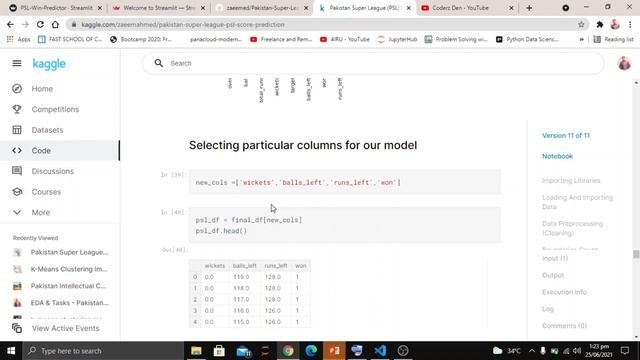
Task: Jump to Input (1) section
Action: [555, 258]
